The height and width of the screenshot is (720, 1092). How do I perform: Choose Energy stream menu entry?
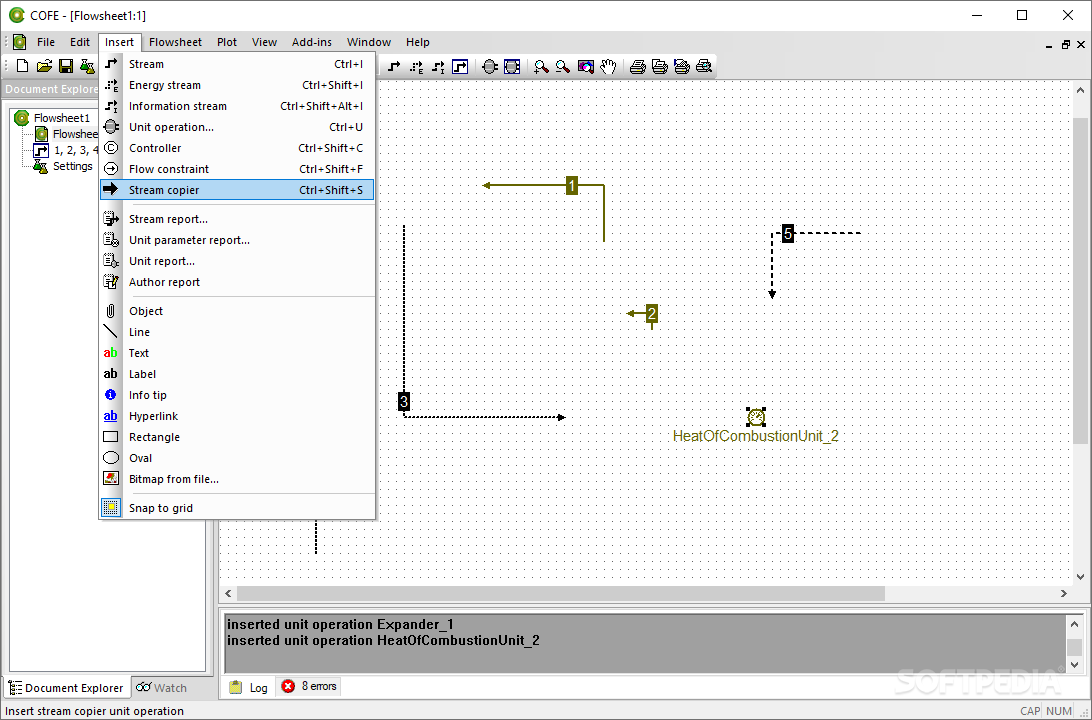tap(237, 85)
